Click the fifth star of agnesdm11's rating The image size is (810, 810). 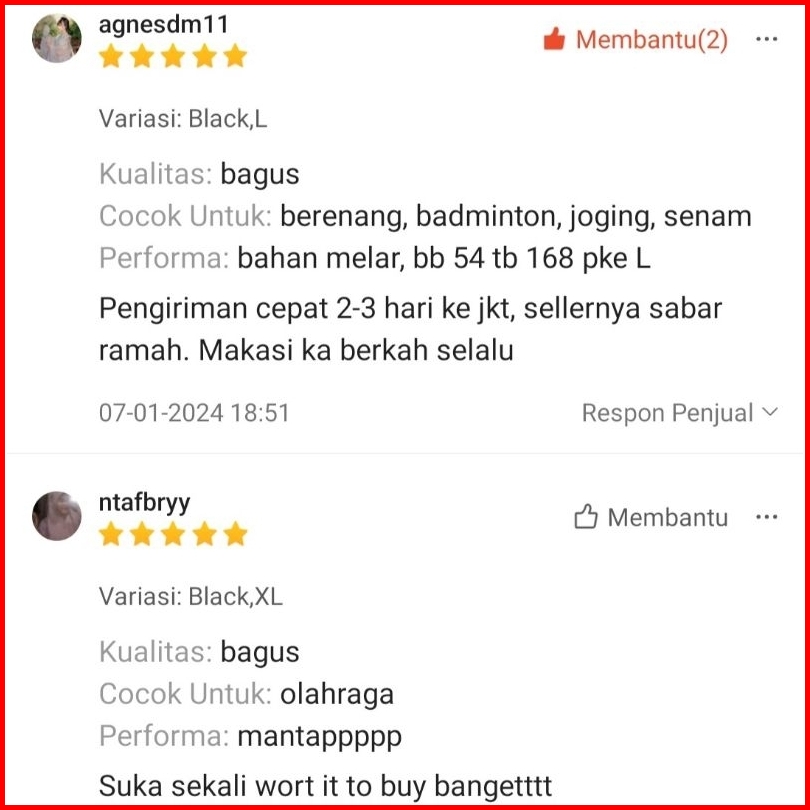coord(236,56)
